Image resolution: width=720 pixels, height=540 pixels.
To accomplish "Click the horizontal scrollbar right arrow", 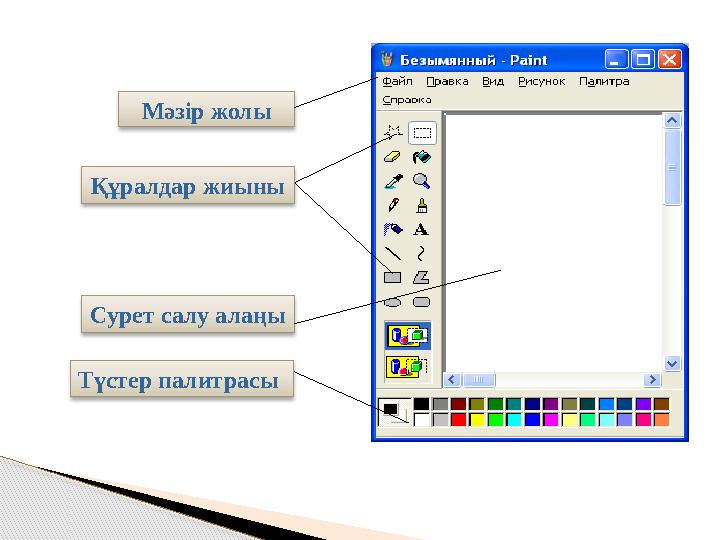I will click(x=652, y=380).
